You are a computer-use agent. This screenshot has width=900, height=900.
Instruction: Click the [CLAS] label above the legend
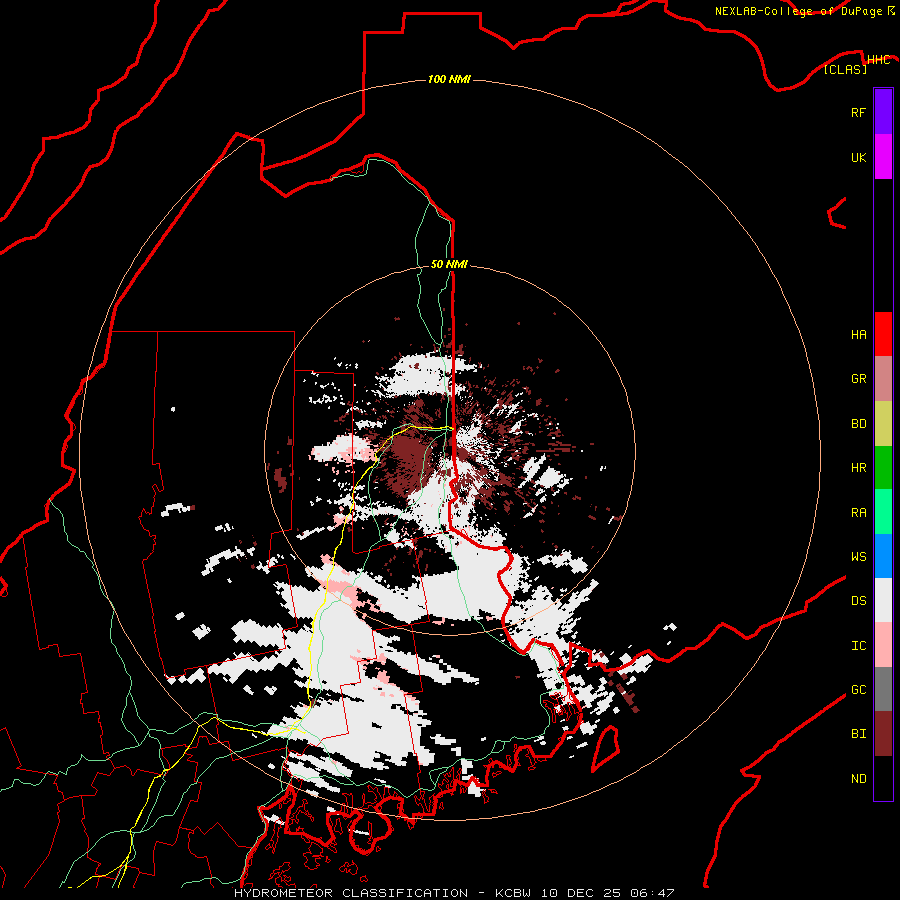(x=845, y=70)
